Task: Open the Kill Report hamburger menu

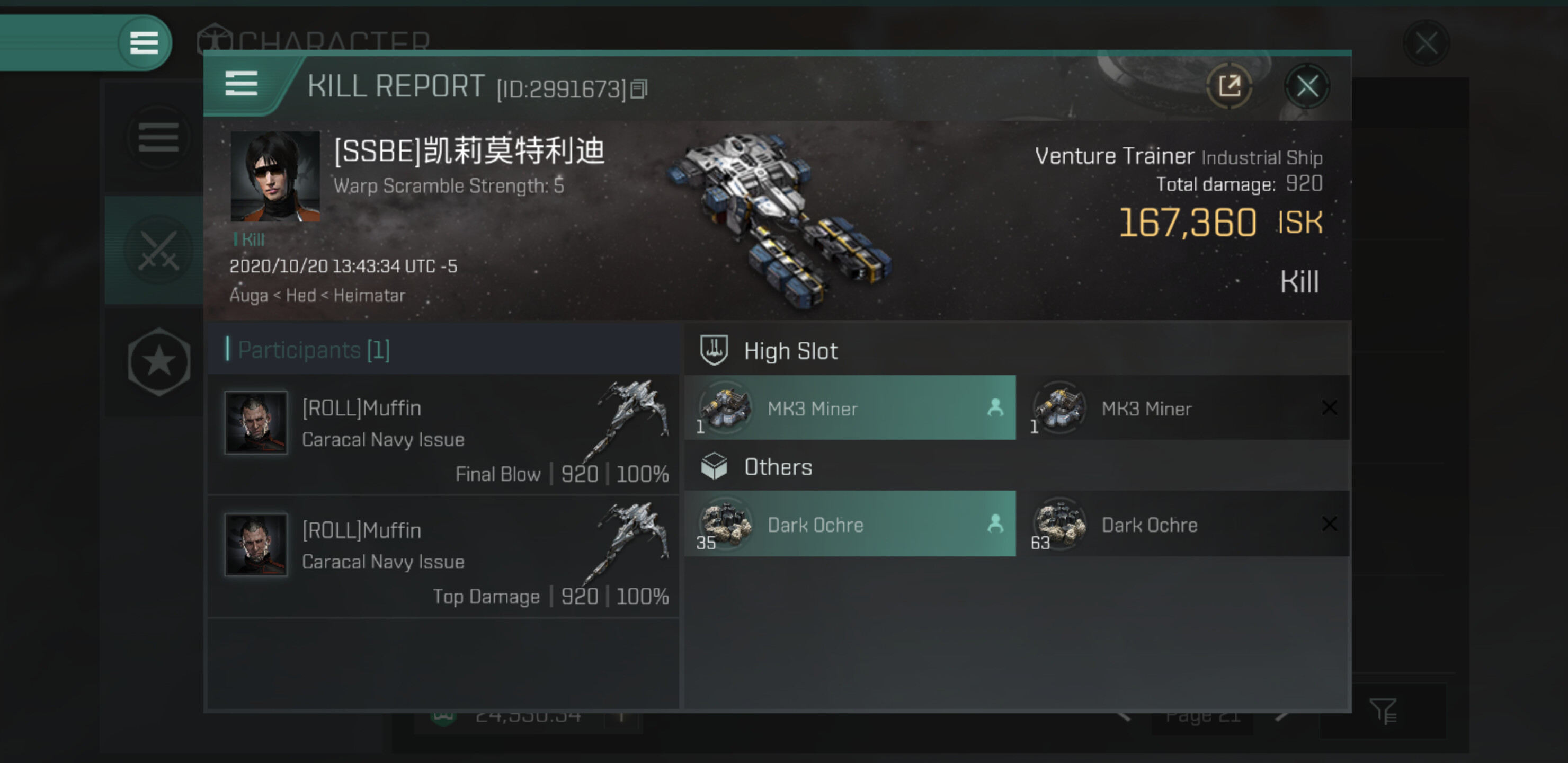Action: pyautogui.click(x=241, y=83)
